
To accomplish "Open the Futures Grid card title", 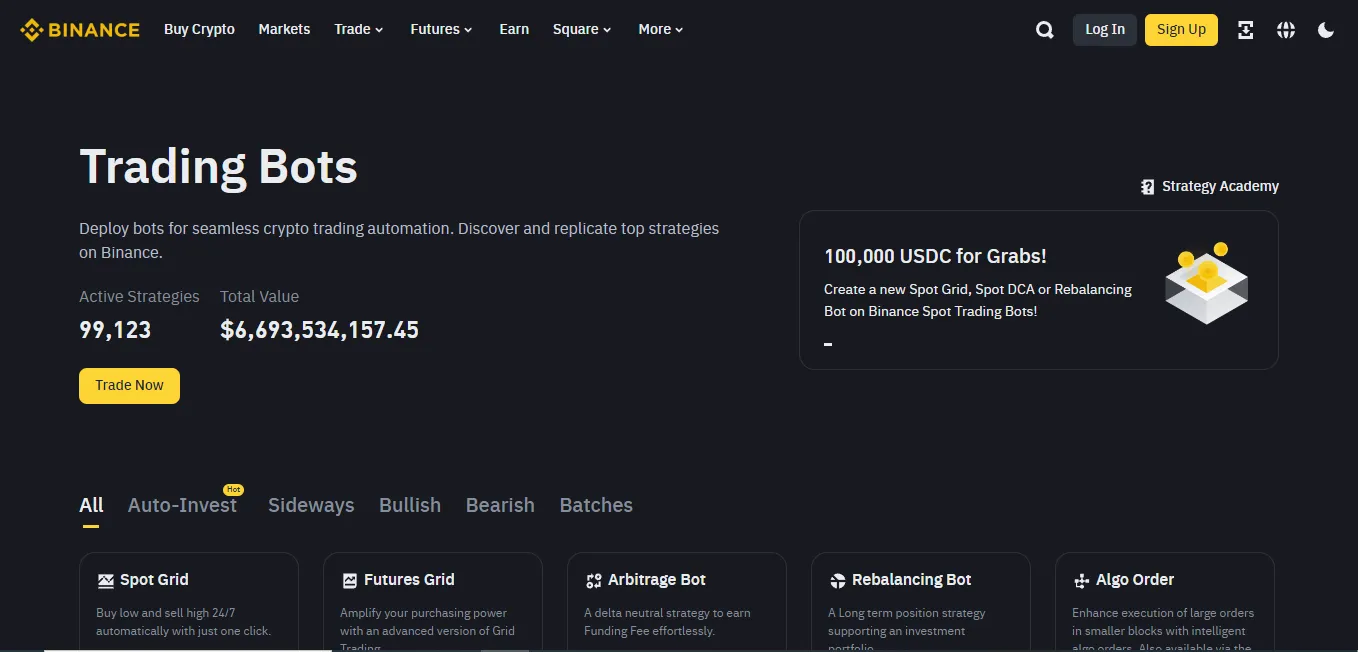I will (x=409, y=580).
